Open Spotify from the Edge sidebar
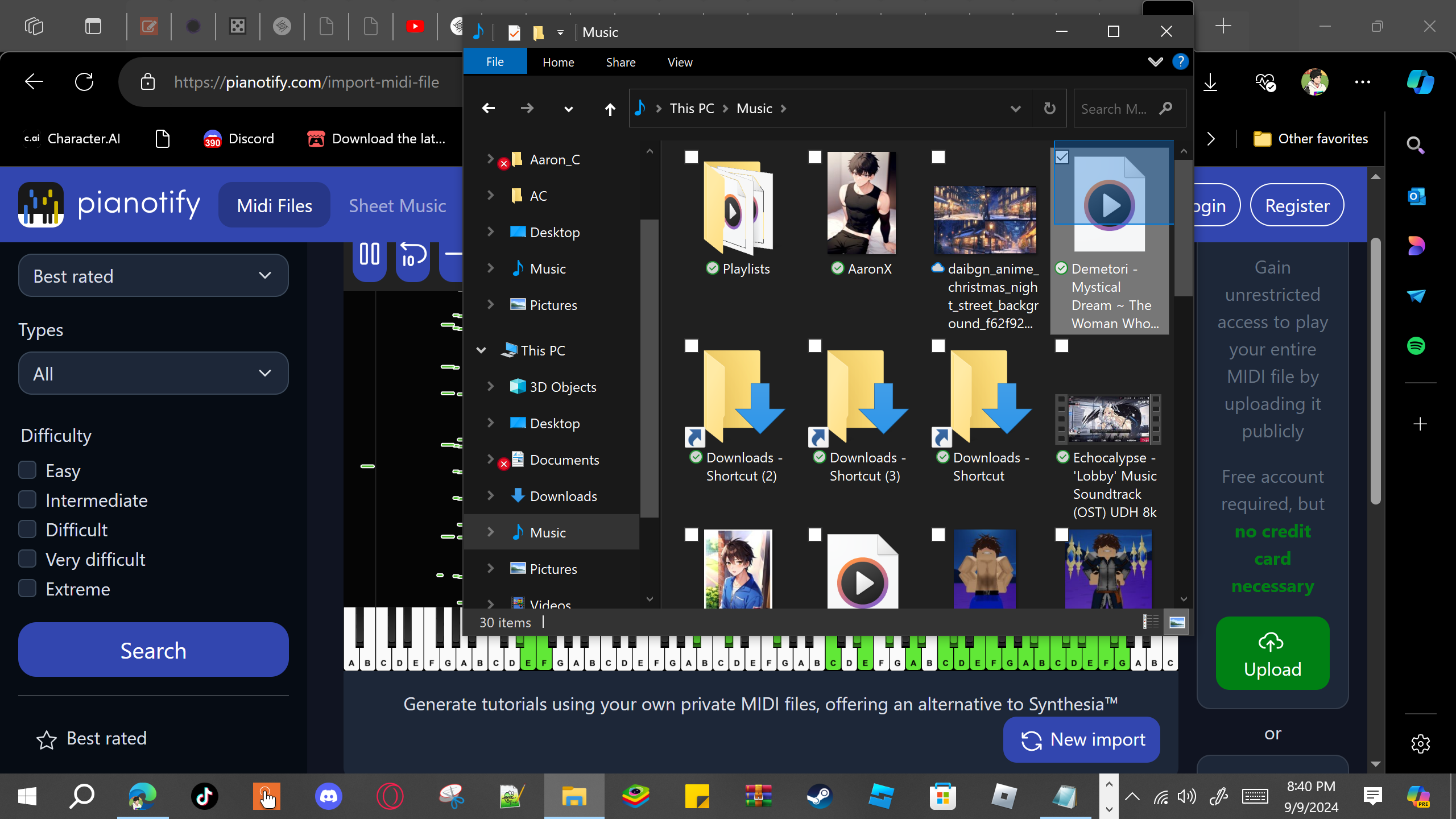 pos(1416,346)
